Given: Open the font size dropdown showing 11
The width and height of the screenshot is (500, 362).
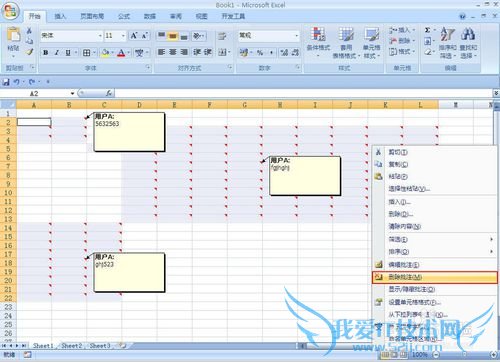Looking at the screenshot, I should [123, 36].
